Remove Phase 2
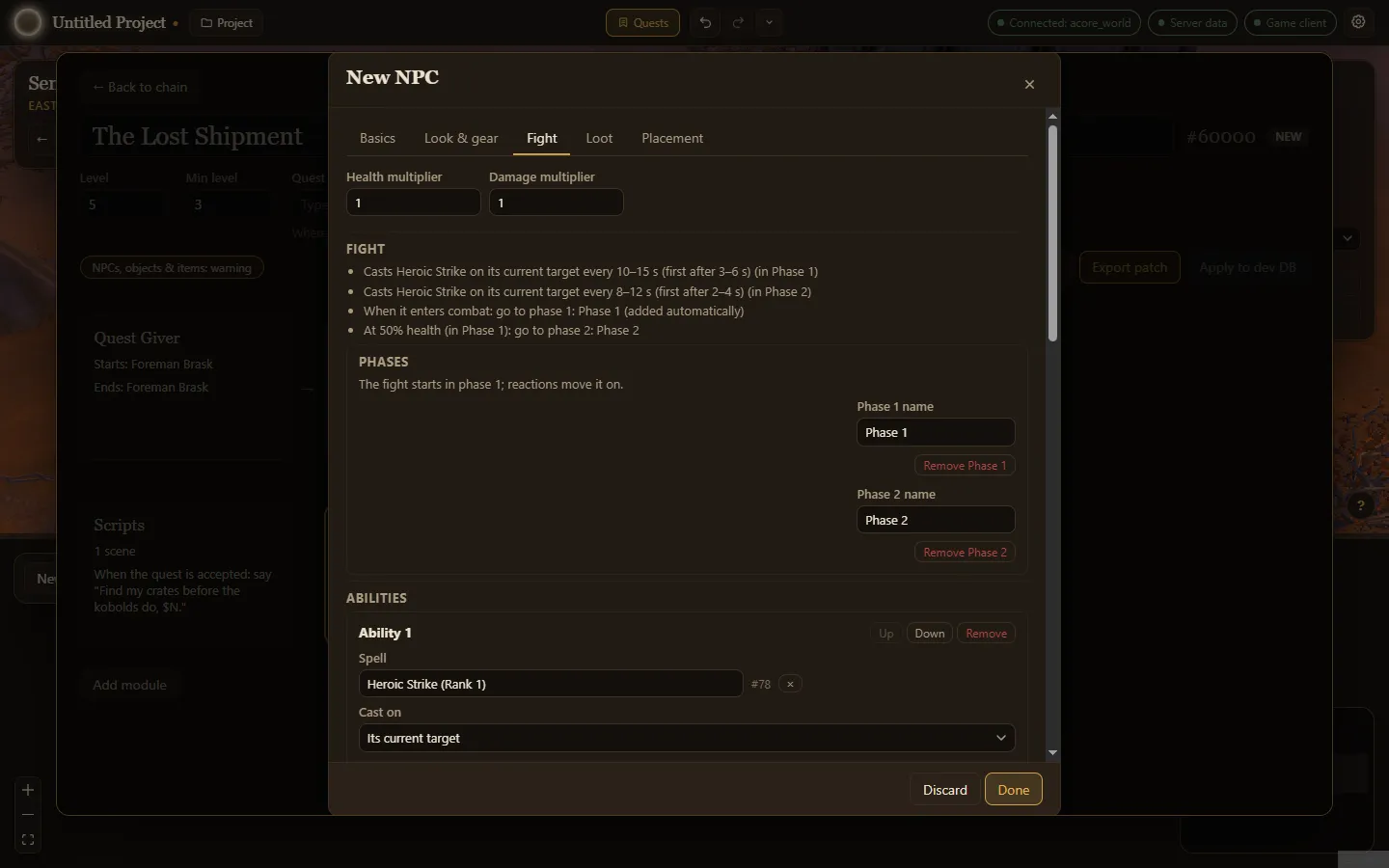The height and width of the screenshot is (868, 1389). (965, 553)
